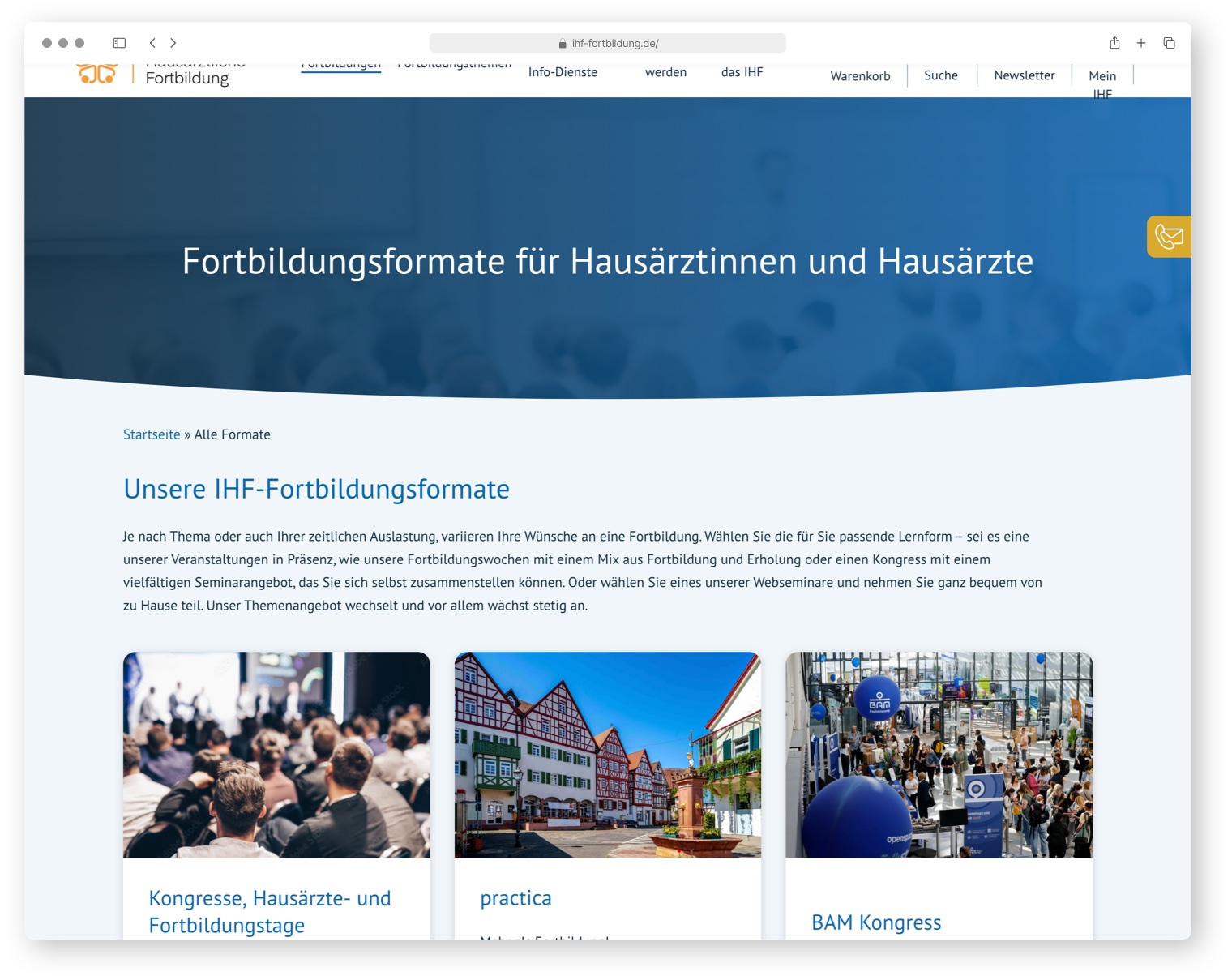Open the BAM Kongress card title
This screenshot has width=1232, height=976.
pyautogui.click(x=876, y=922)
